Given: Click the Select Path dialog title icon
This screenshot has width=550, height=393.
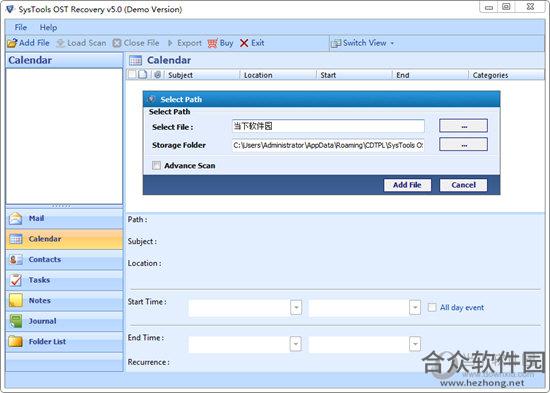Looking at the screenshot, I should (151, 99).
